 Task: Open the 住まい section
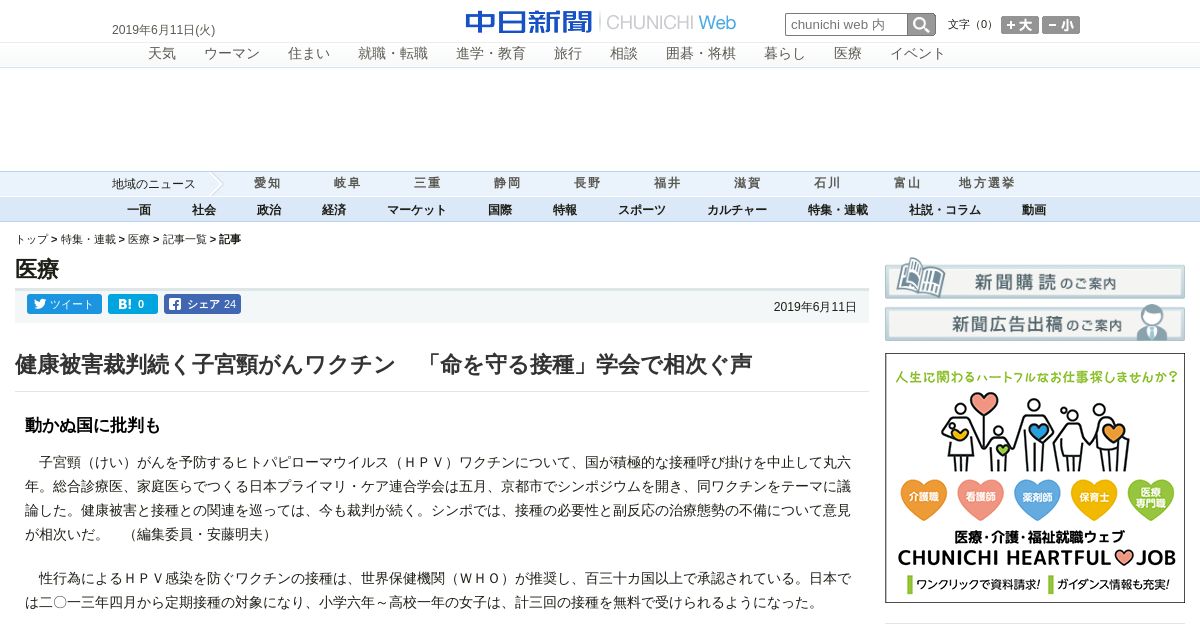309,54
